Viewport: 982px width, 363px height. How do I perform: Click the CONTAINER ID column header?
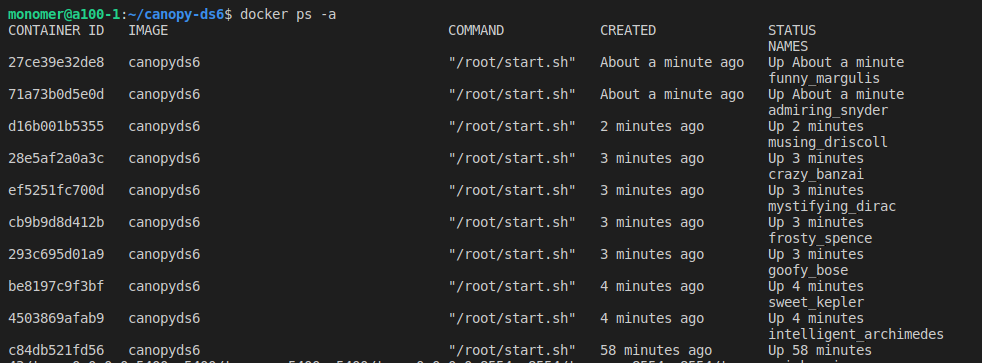pos(56,31)
